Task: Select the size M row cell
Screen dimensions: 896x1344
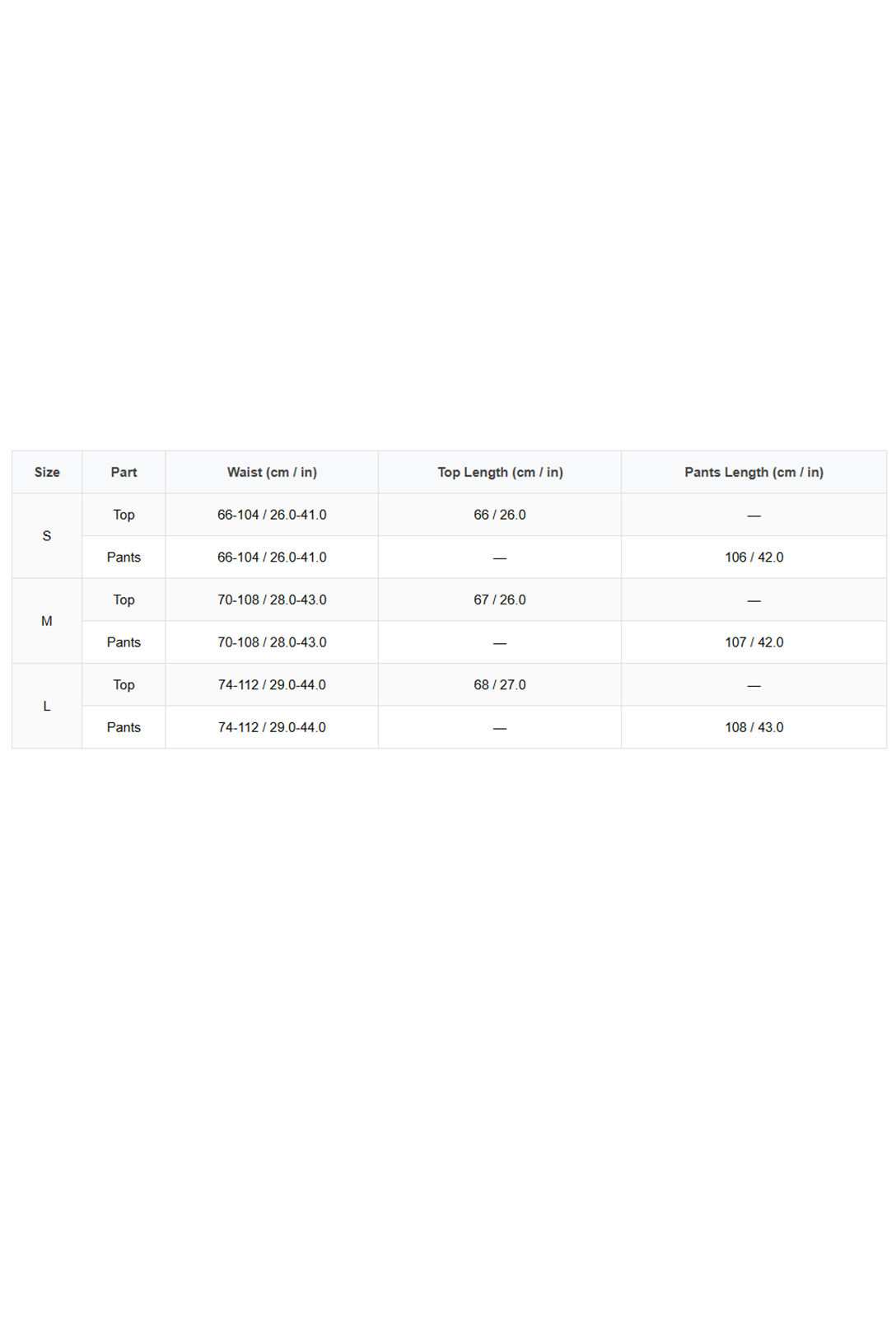Action: click(47, 621)
